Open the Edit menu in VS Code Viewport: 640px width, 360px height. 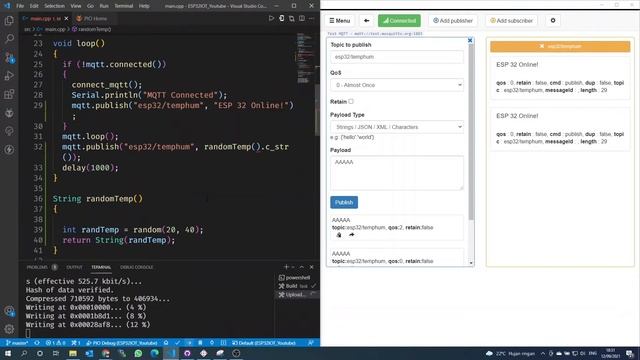coord(34,6)
